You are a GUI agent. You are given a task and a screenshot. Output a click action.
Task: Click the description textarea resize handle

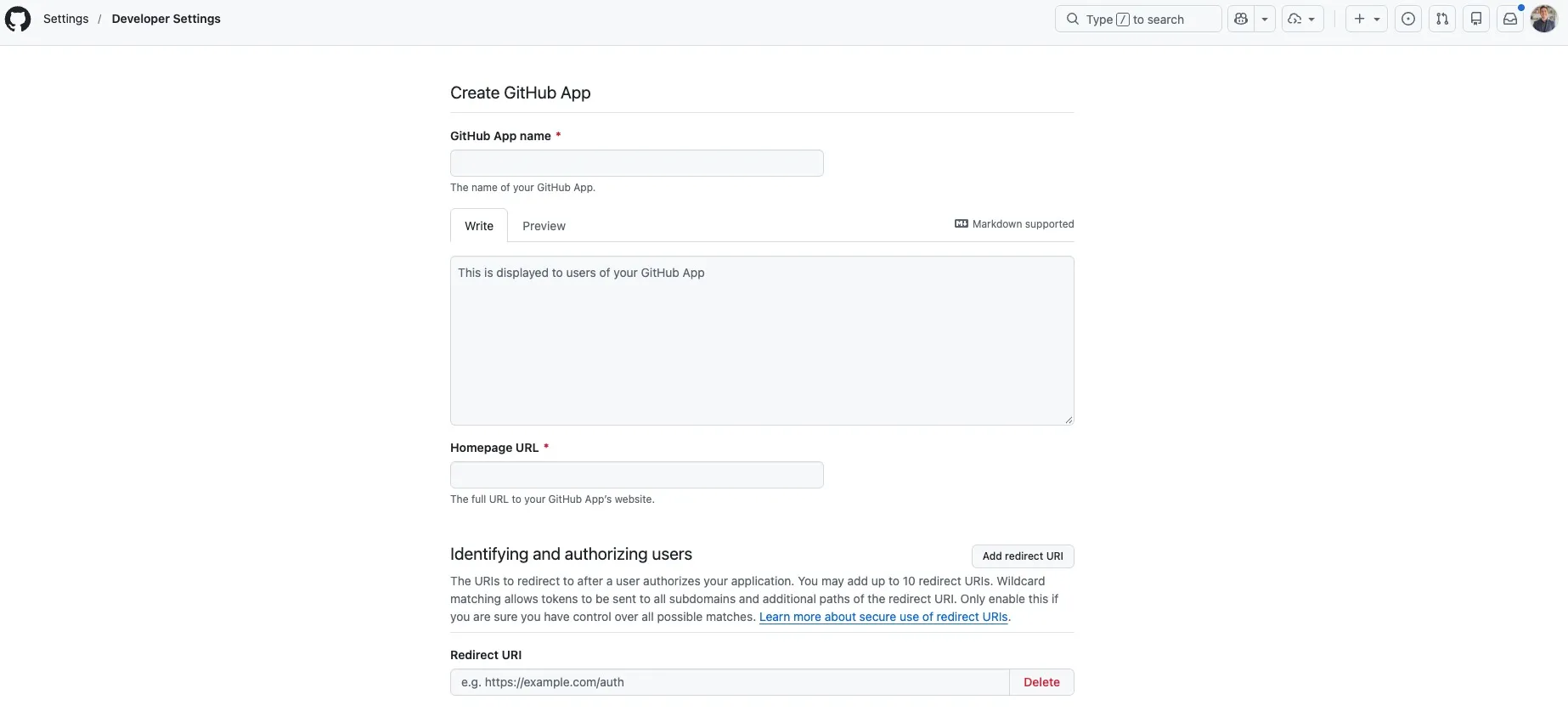pyautogui.click(x=1069, y=420)
